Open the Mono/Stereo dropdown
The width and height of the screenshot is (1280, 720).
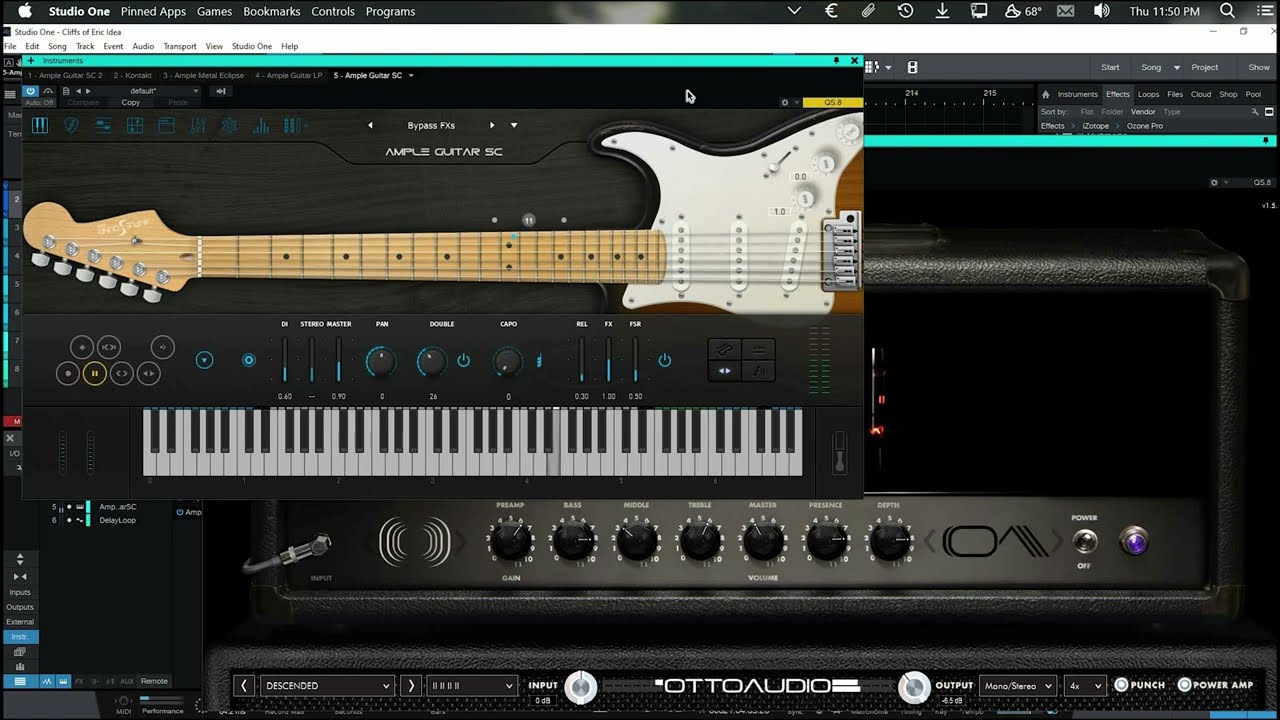coord(1017,685)
